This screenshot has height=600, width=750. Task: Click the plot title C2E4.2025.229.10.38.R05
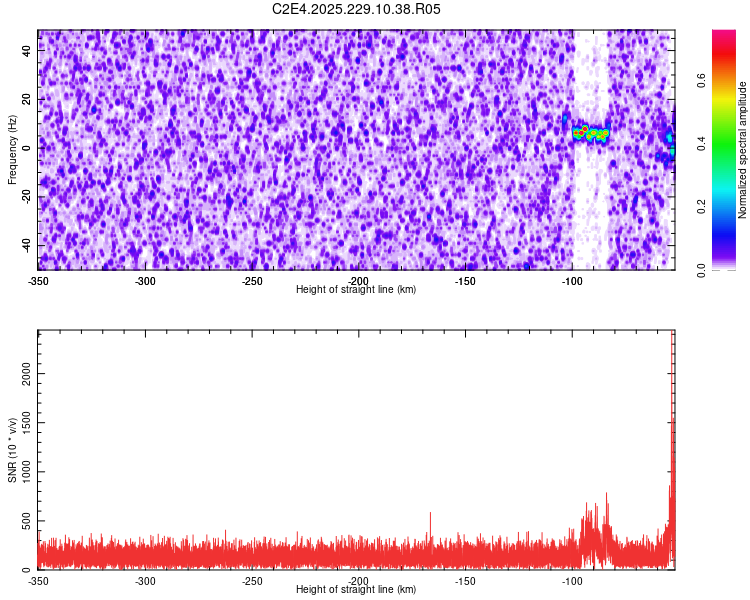point(356,9)
